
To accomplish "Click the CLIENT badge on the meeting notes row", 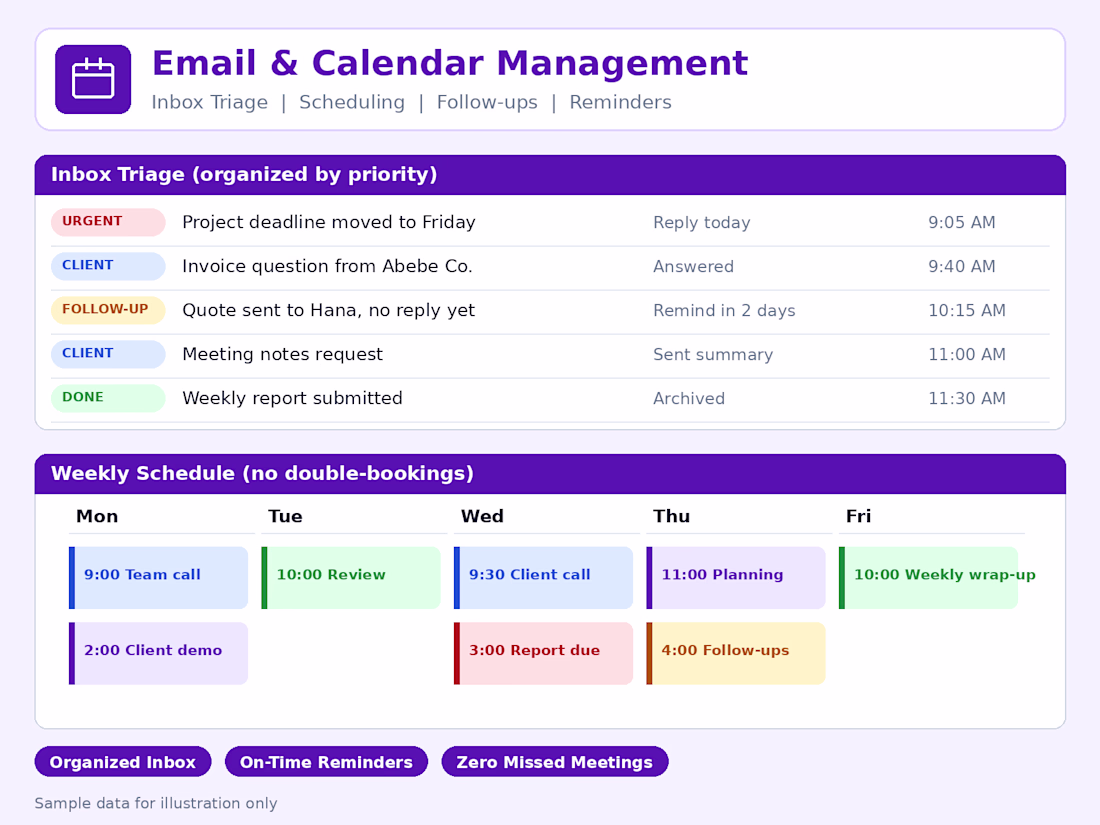I will [108, 354].
